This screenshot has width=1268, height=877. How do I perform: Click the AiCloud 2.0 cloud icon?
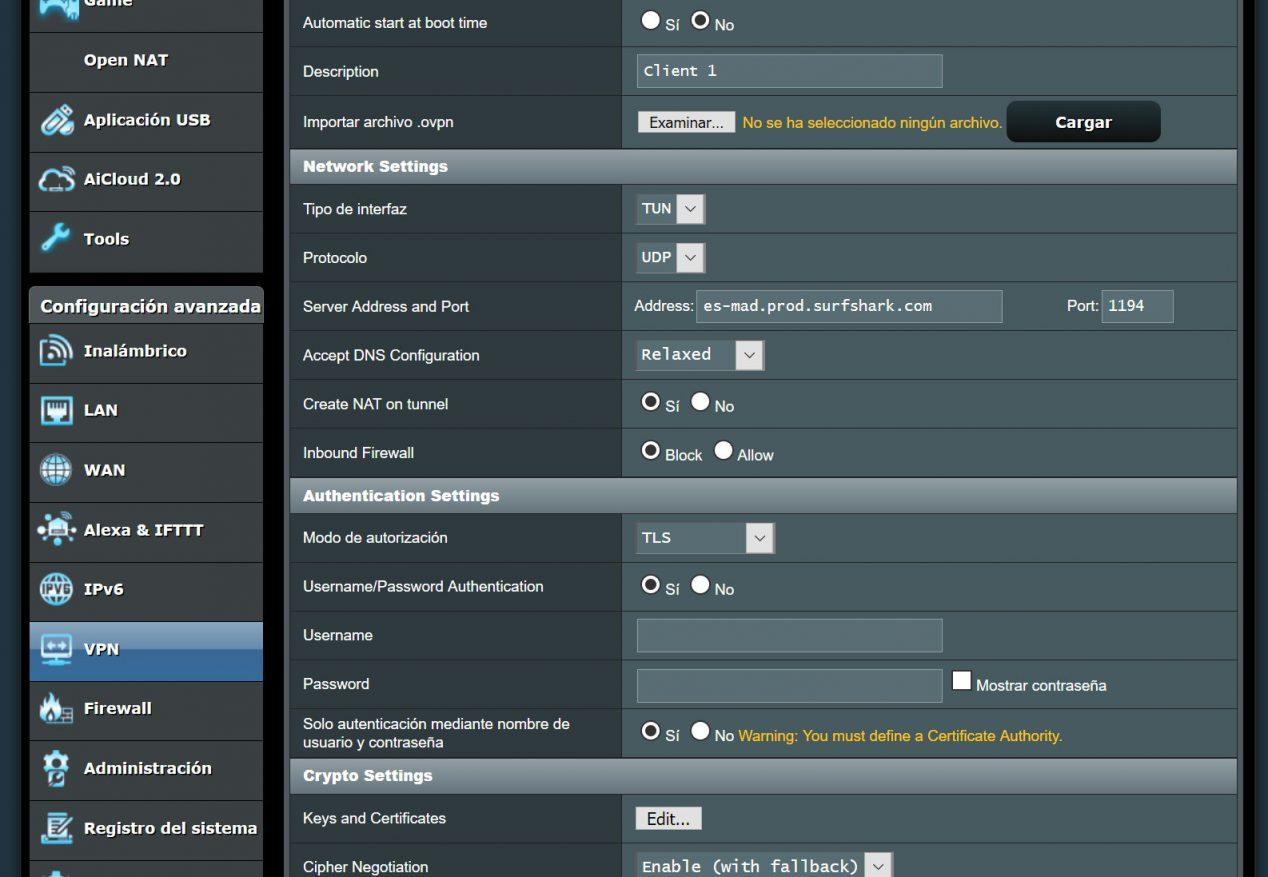point(57,180)
